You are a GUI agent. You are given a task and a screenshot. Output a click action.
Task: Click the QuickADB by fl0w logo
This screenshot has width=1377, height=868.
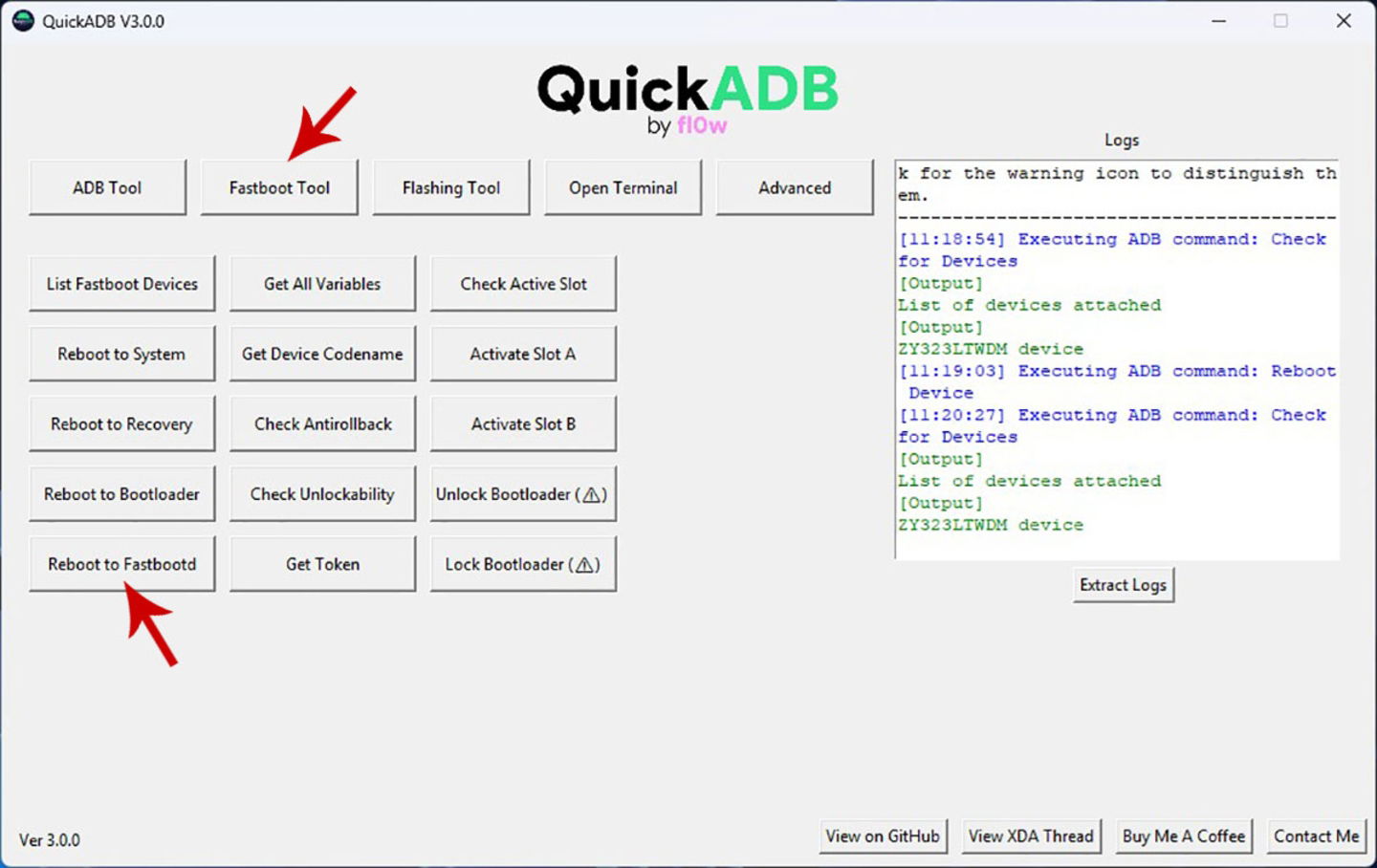click(x=687, y=99)
